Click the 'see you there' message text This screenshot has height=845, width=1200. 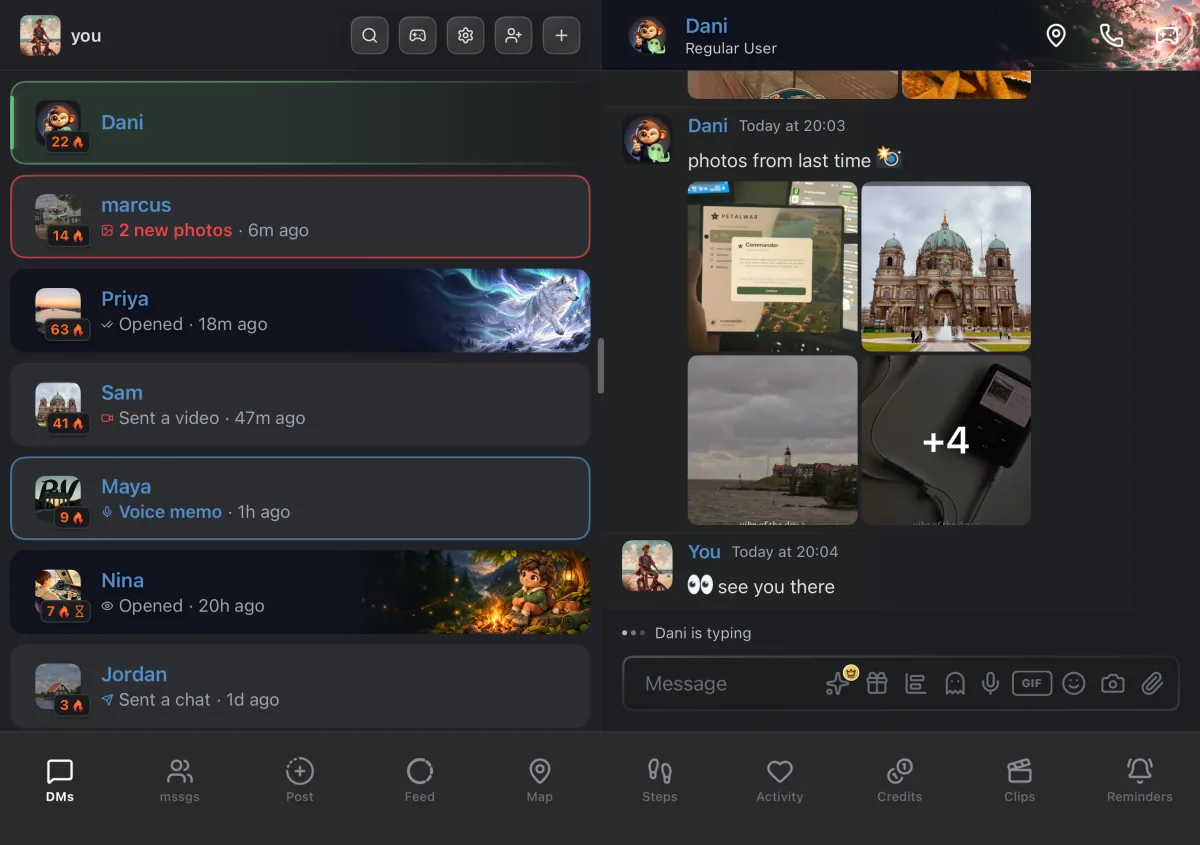click(776, 587)
